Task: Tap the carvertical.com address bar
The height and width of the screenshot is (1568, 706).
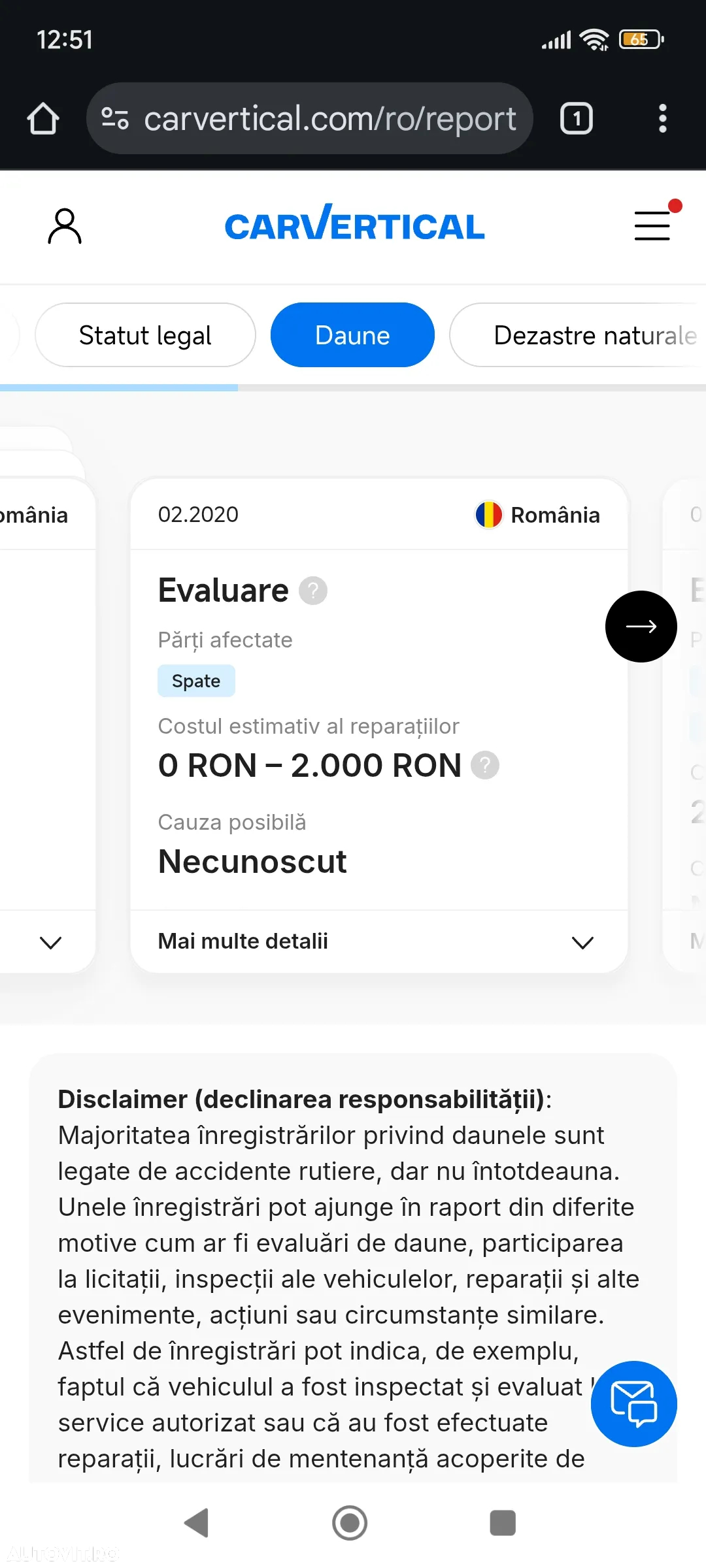Action: pos(309,118)
